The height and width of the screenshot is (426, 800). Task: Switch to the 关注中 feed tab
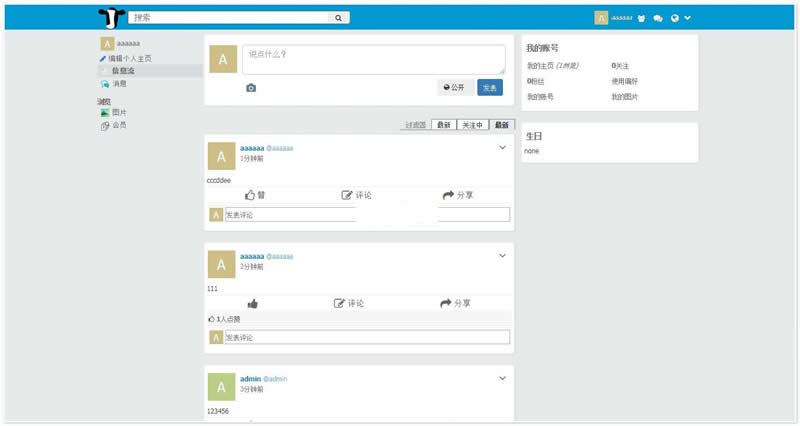(x=472, y=125)
